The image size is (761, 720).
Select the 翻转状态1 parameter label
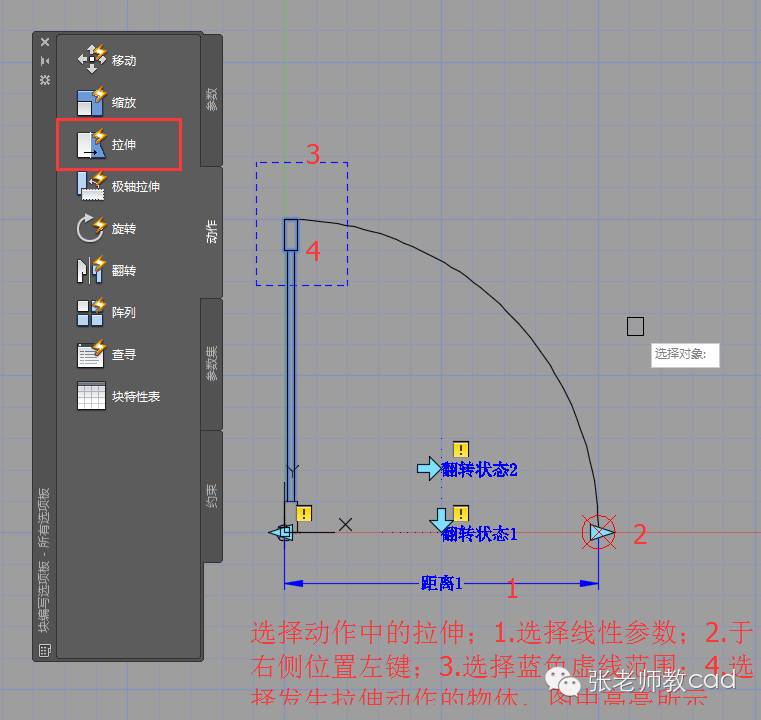480,534
